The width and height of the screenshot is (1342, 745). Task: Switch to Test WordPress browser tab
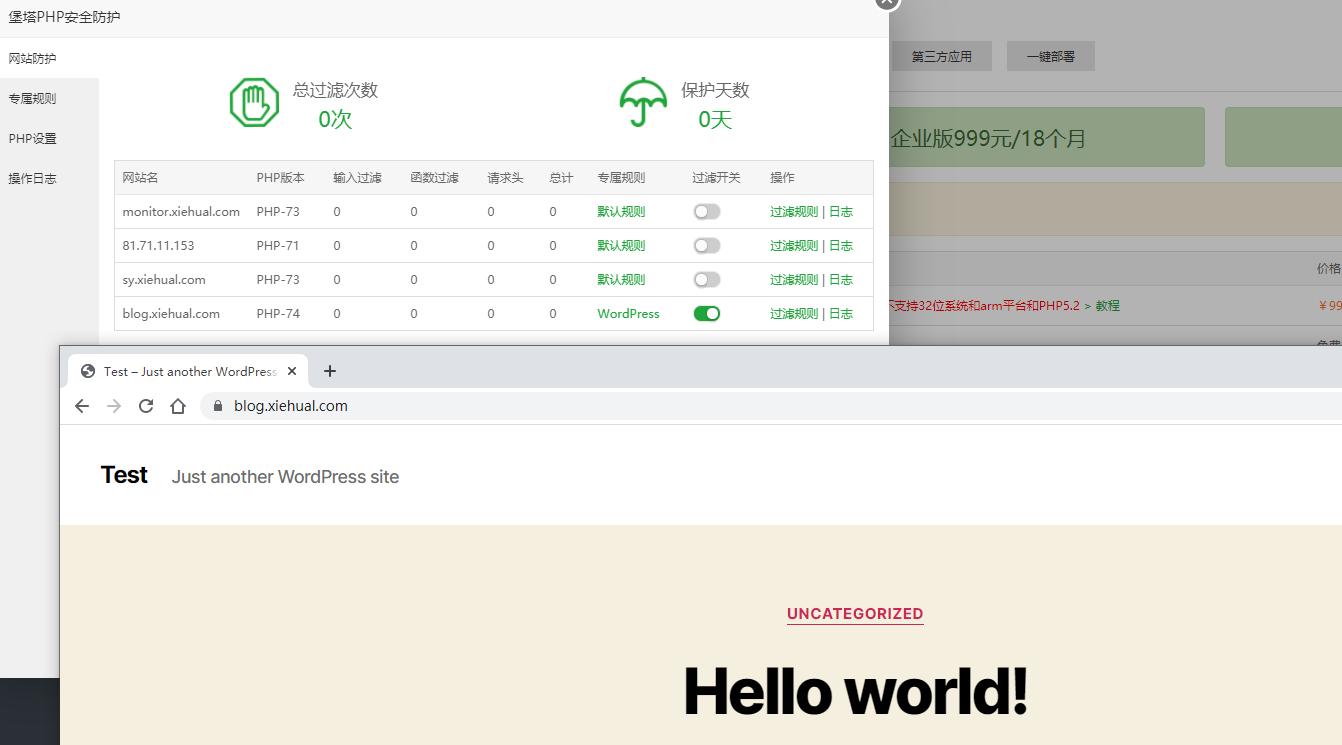click(x=188, y=371)
